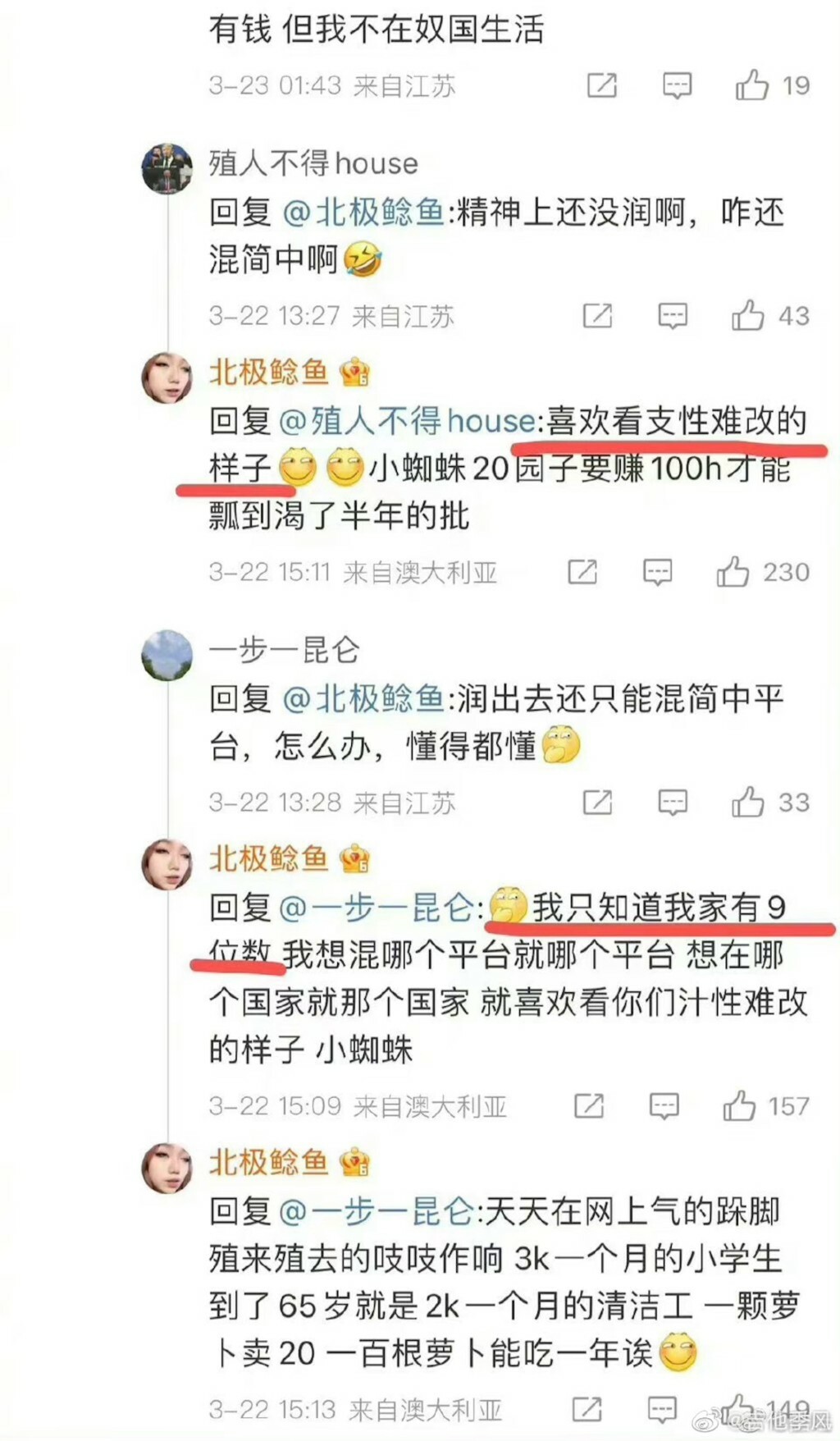This screenshot has height=1441, width=840.
Task: Like the comment with 157 likes
Action: click(738, 1105)
